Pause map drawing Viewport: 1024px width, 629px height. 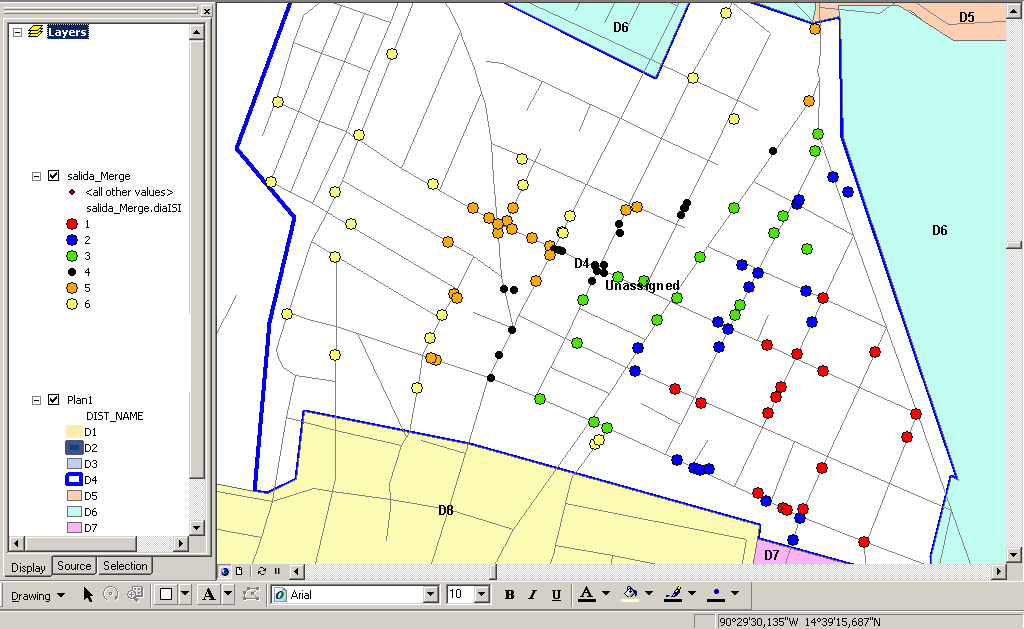click(277, 572)
